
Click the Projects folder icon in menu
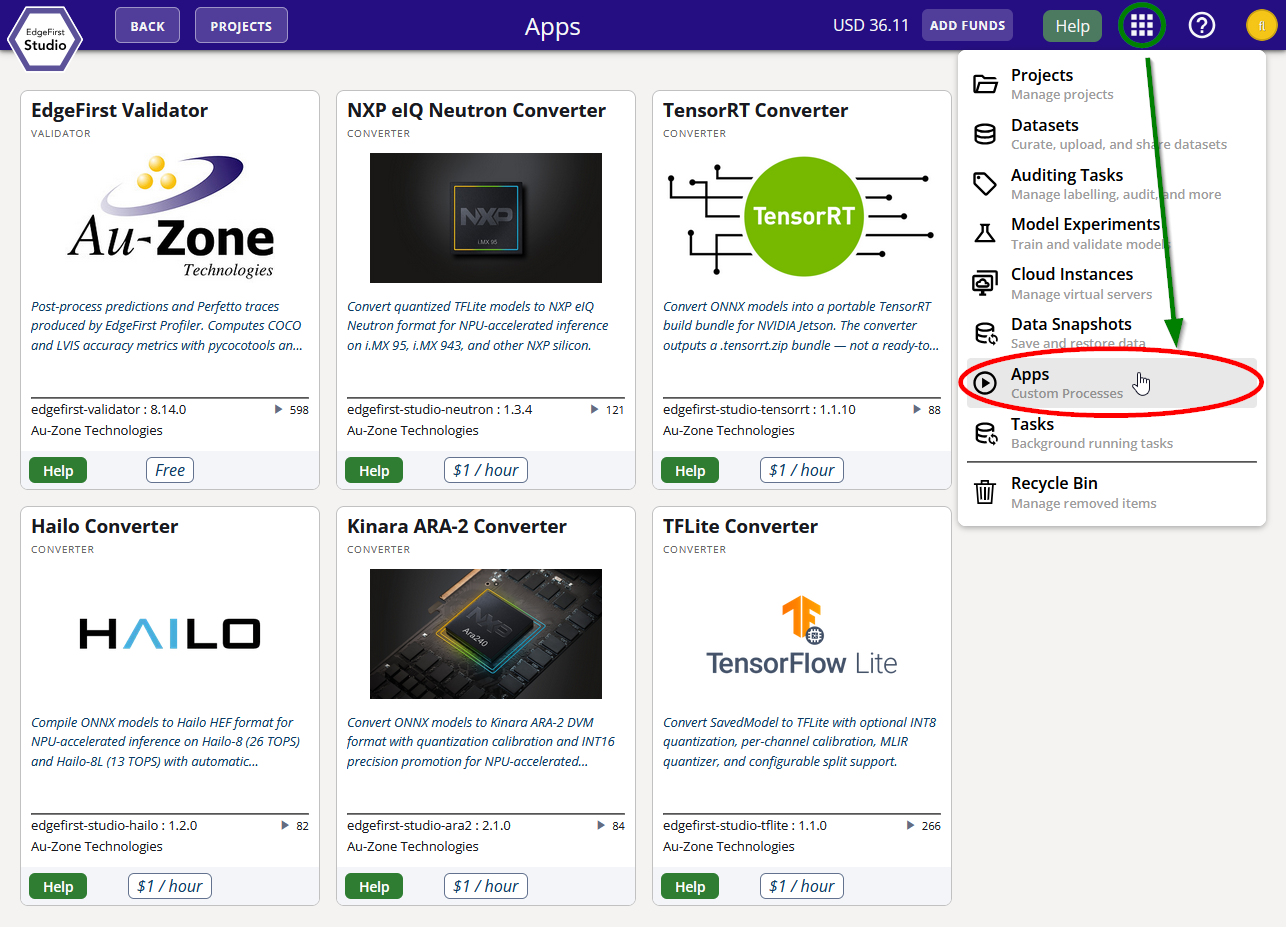985,84
